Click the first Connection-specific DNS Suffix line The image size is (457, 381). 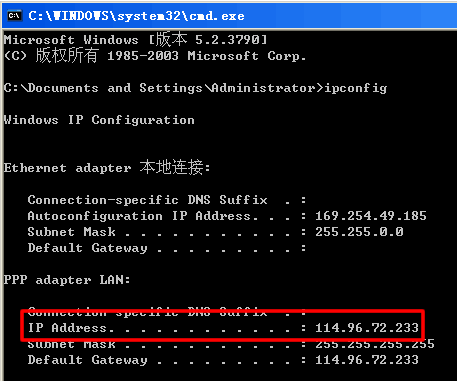(x=167, y=200)
